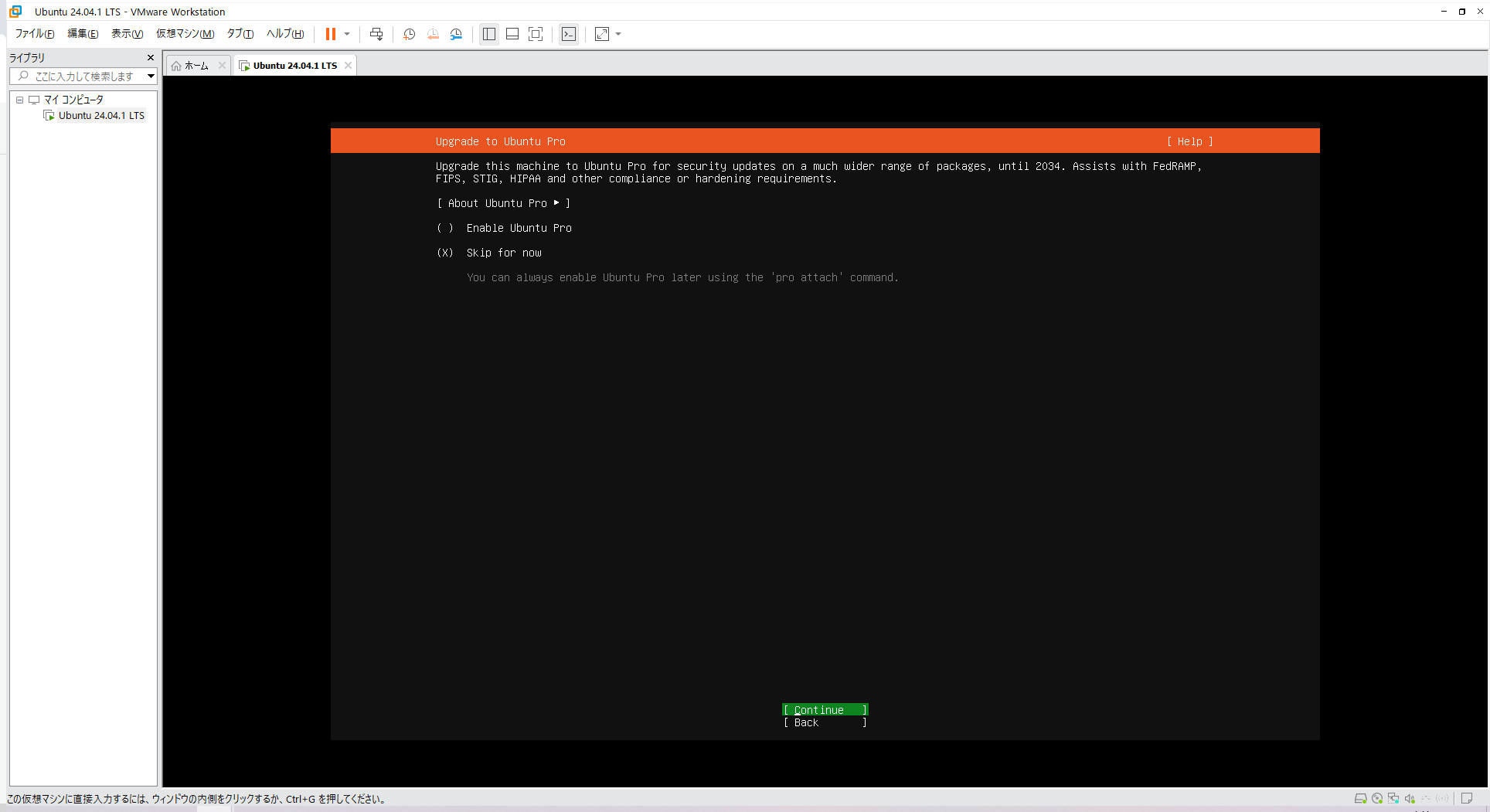The image size is (1490, 812).
Task: Close the ライブラリ panel
Action: [151, 58]
